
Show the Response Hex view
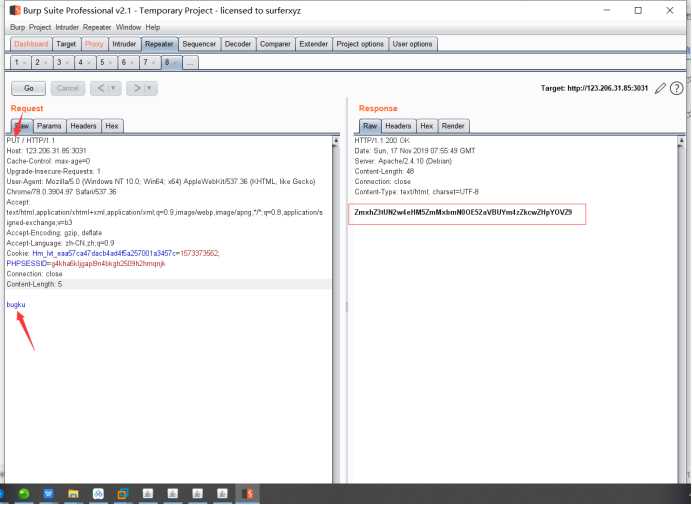[426, 126]
